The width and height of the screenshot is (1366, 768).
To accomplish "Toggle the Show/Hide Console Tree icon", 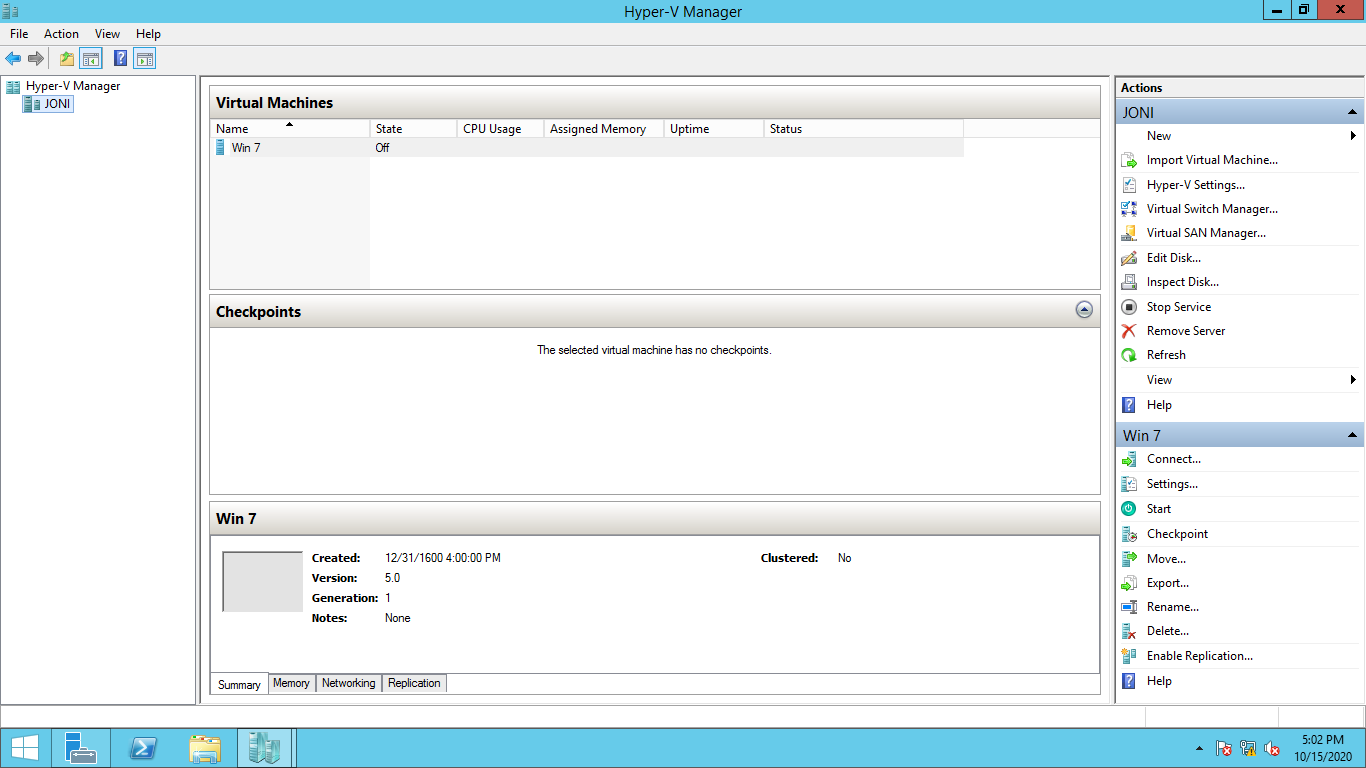I will 91,59.
